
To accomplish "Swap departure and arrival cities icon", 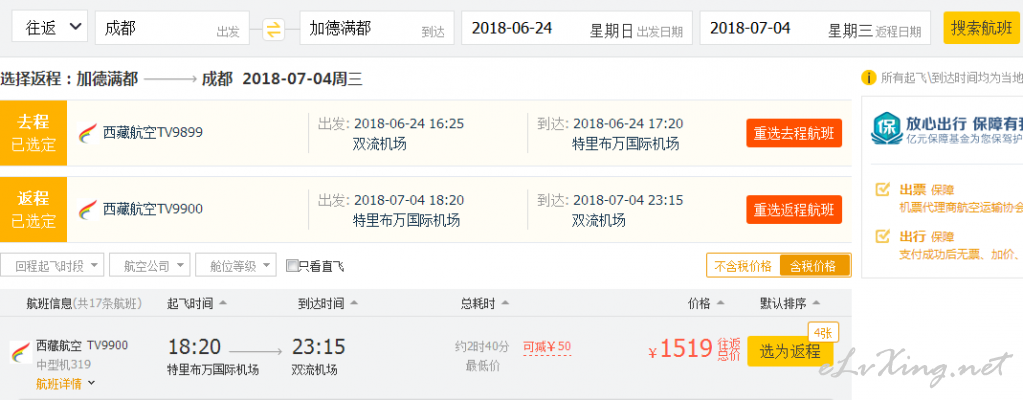I will (x=274, y=29).
